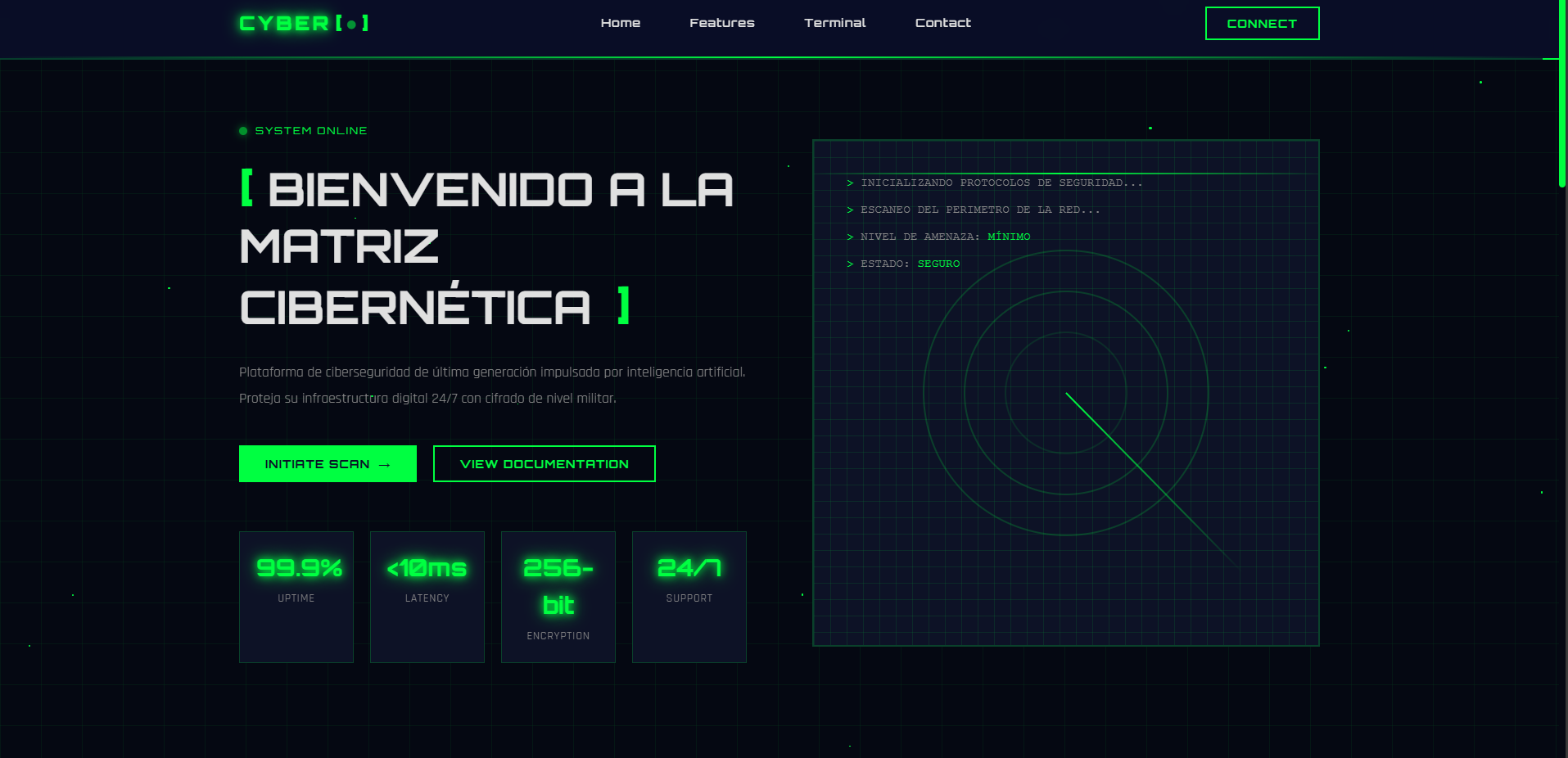Click the SEGURO status readout
Image resolution: width=1568 pixels, height=758 pixels.
point(937,264)
